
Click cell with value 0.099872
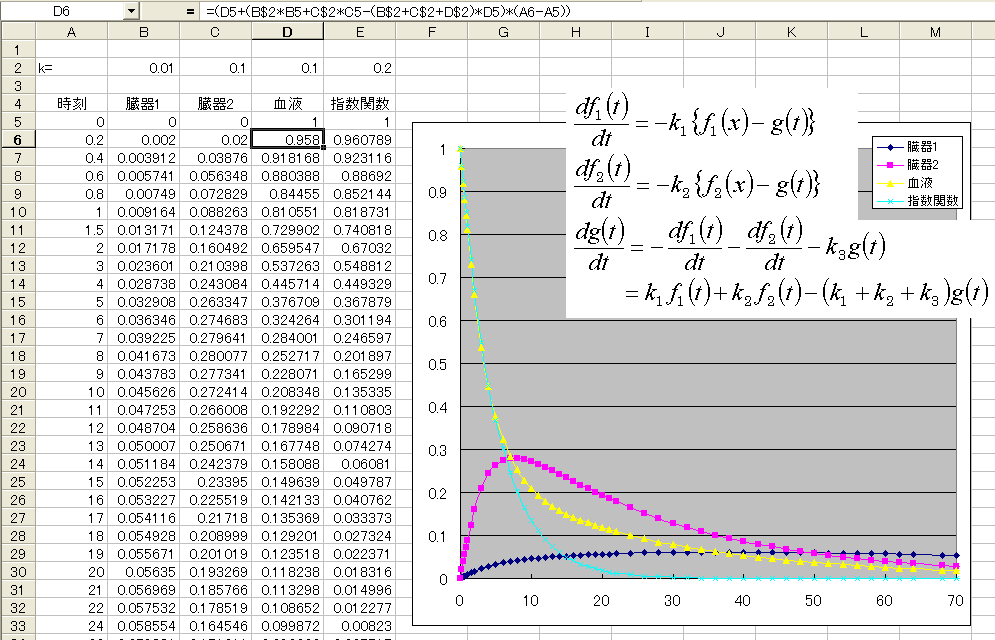pyautogui.click(x=287, y=626)
